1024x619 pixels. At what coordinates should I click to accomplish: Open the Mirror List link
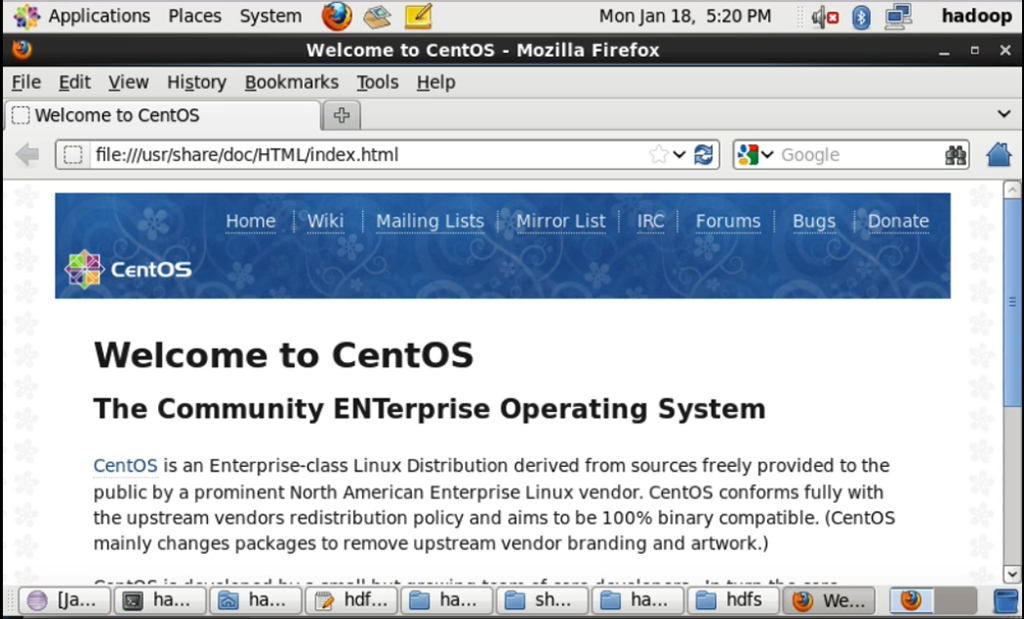(561, 221)
